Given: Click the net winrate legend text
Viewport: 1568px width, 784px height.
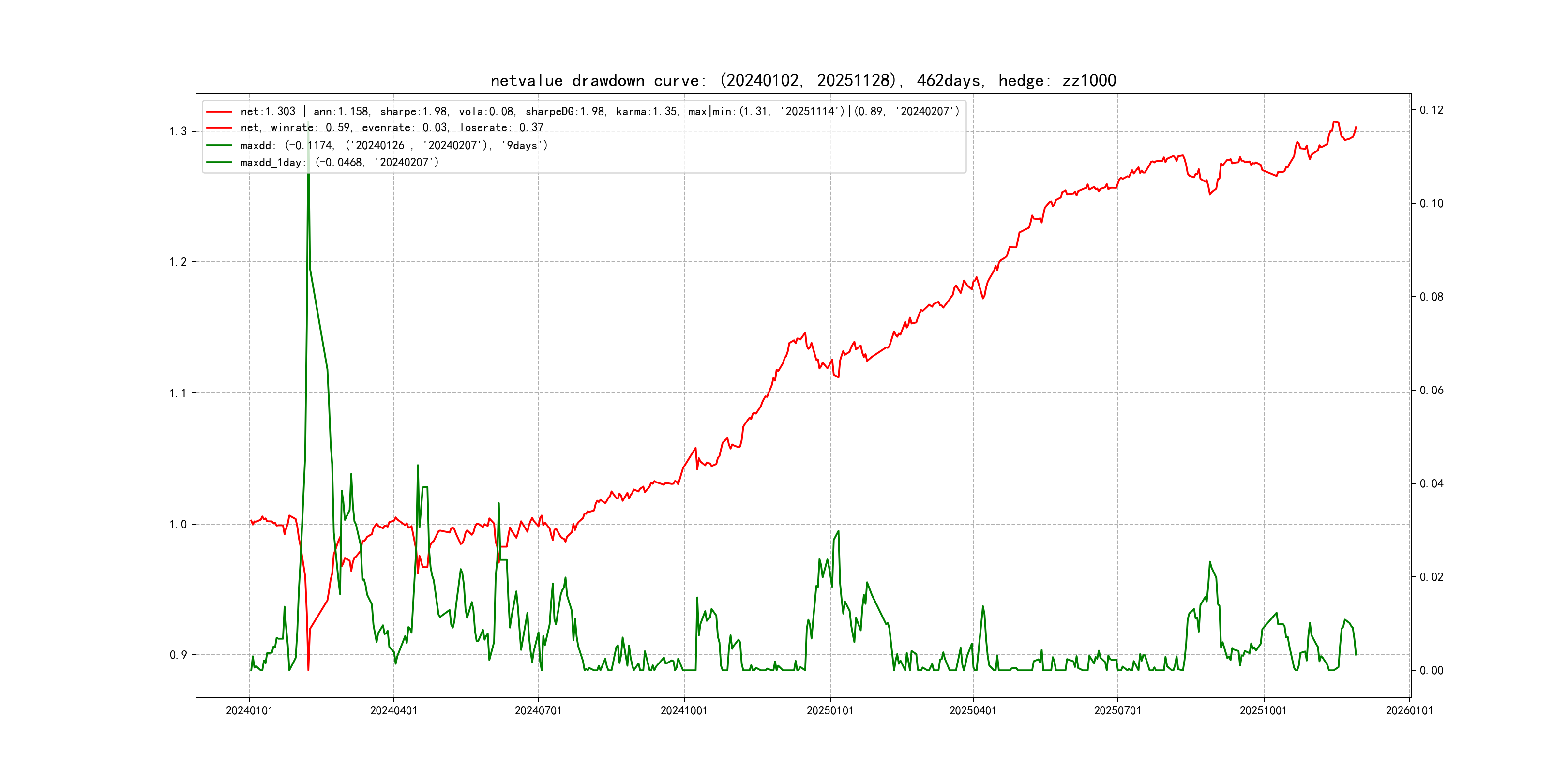Looking at the screenshot, I should [x=392, y=128].
